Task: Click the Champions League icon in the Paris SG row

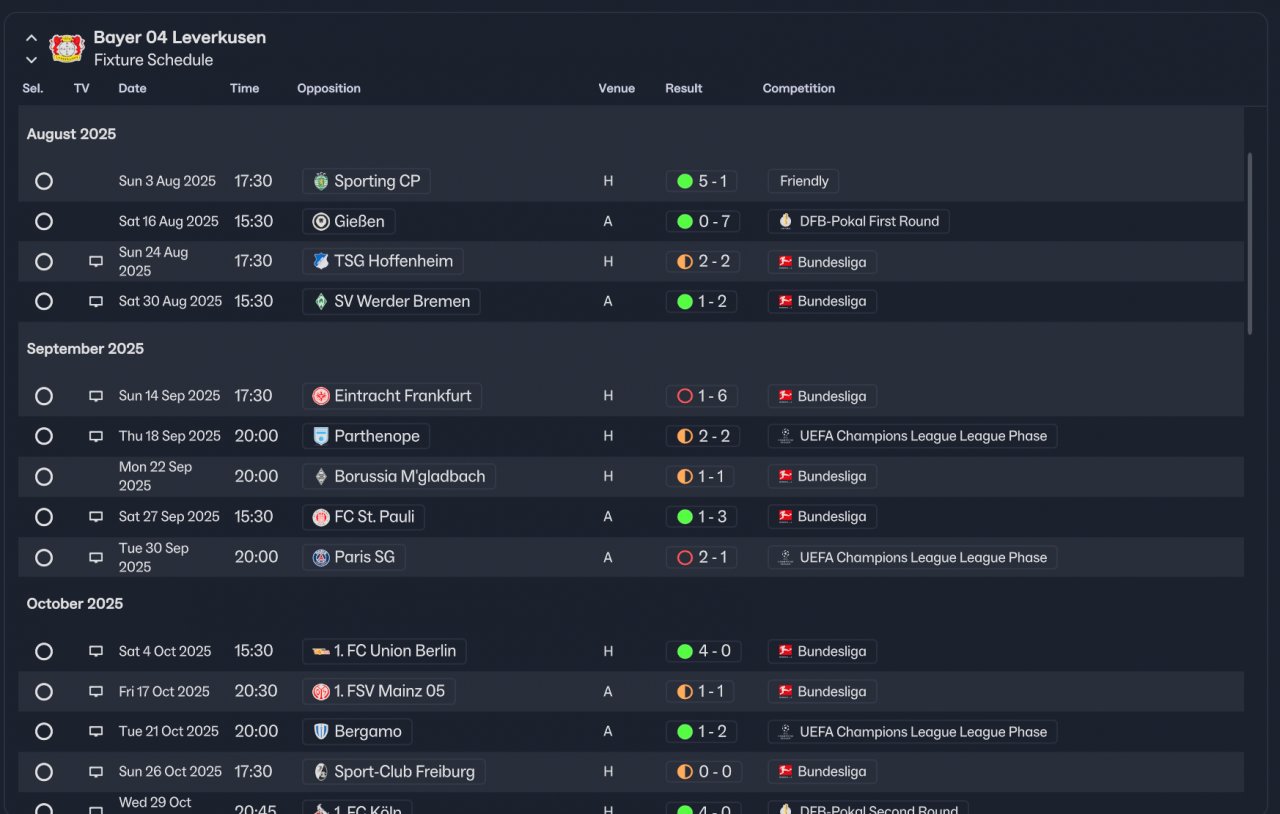Action: point(785,557)
